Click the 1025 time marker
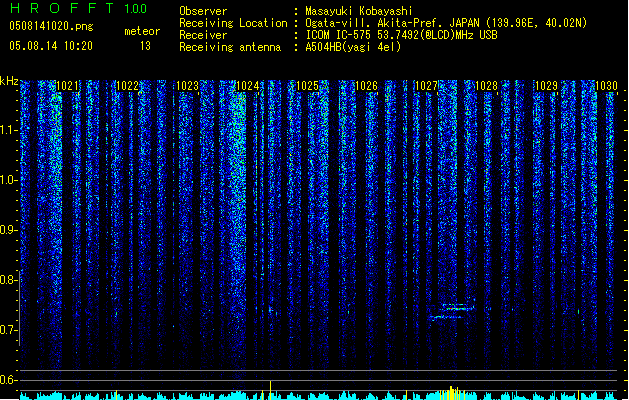The width and height of the screenshot is (629, 400). 307,86
